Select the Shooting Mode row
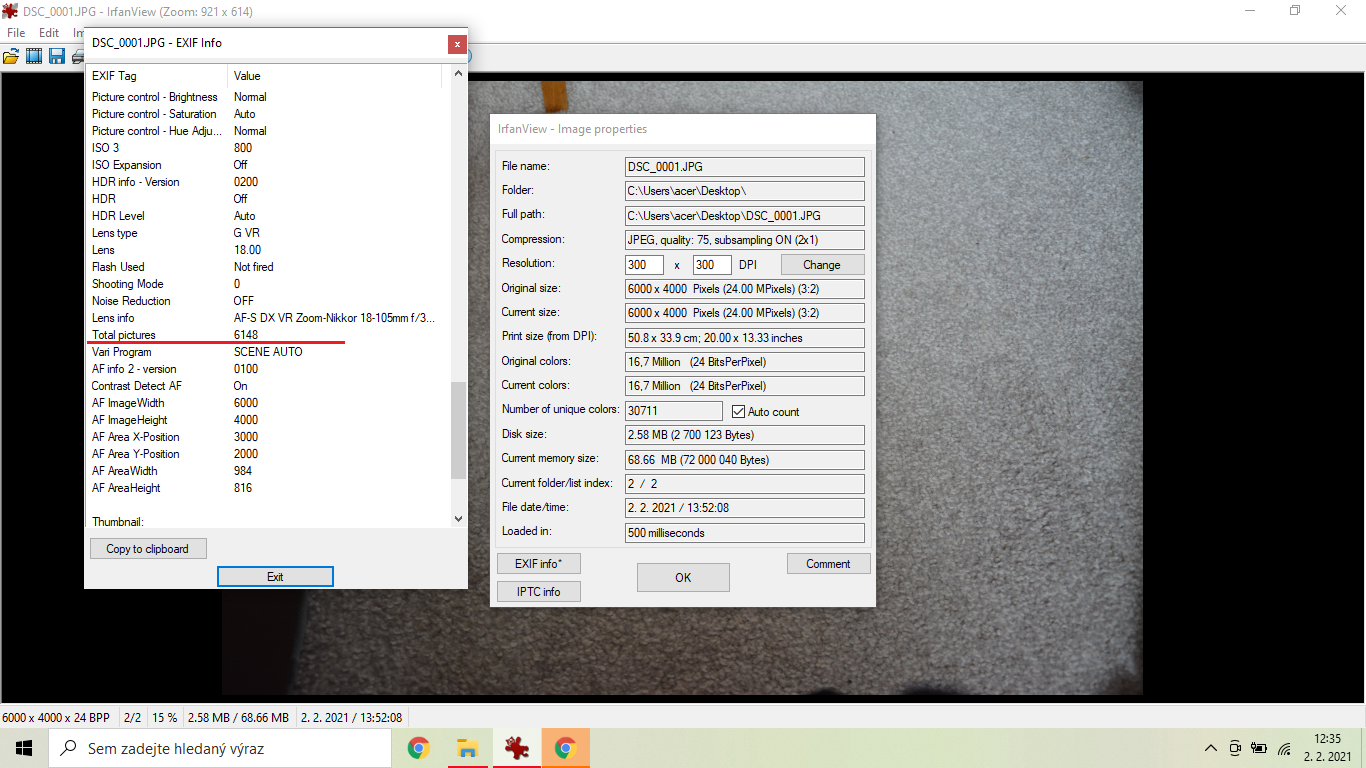1366x768 pixels. pos(268,284)
